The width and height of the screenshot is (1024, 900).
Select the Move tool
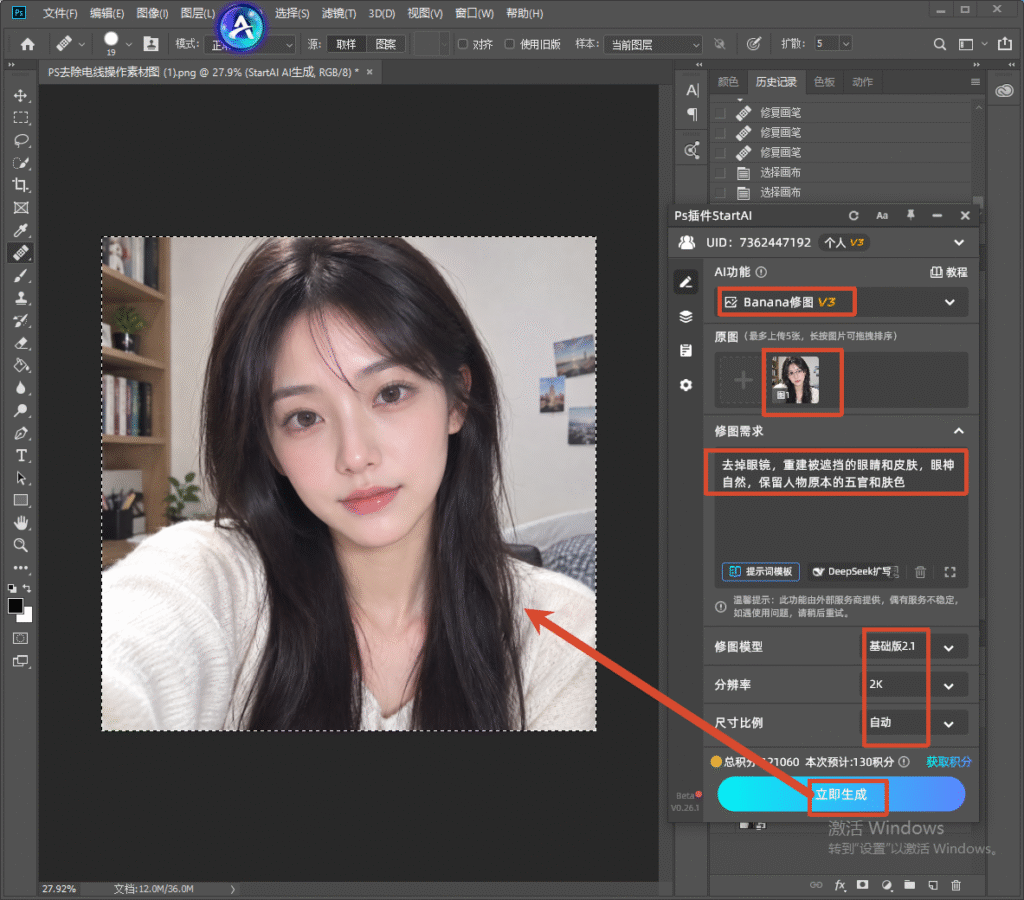(21, 95)
